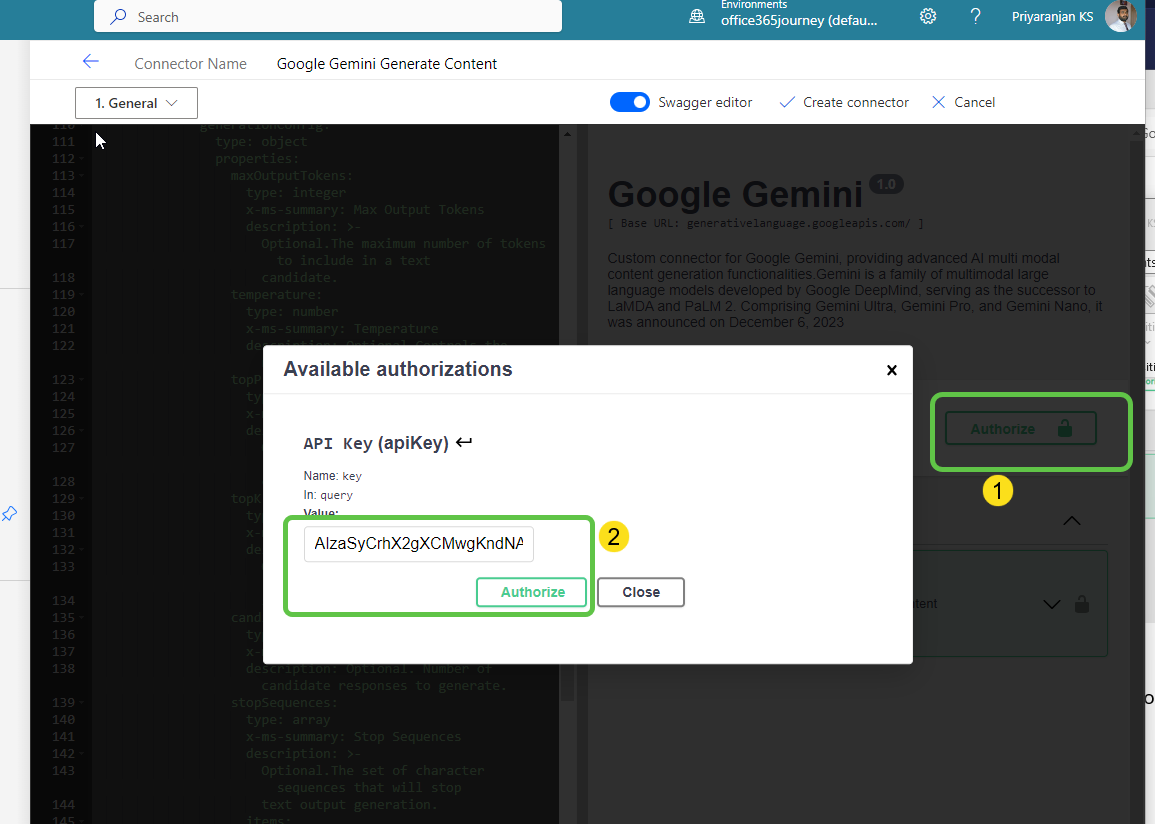Open the settings gear icon
Screen dimensions: 1155x824
coord(927,16)
